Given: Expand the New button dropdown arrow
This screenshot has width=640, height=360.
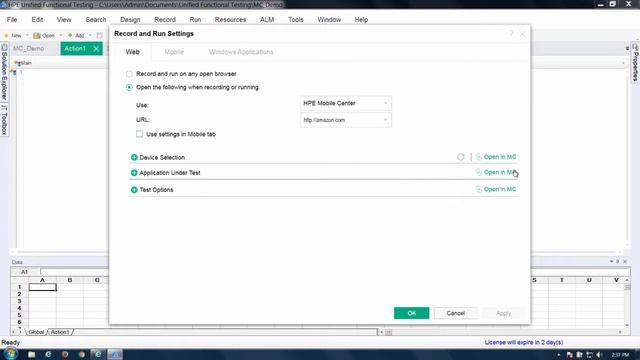Looking at the screenshot, I should coord(27,36).
